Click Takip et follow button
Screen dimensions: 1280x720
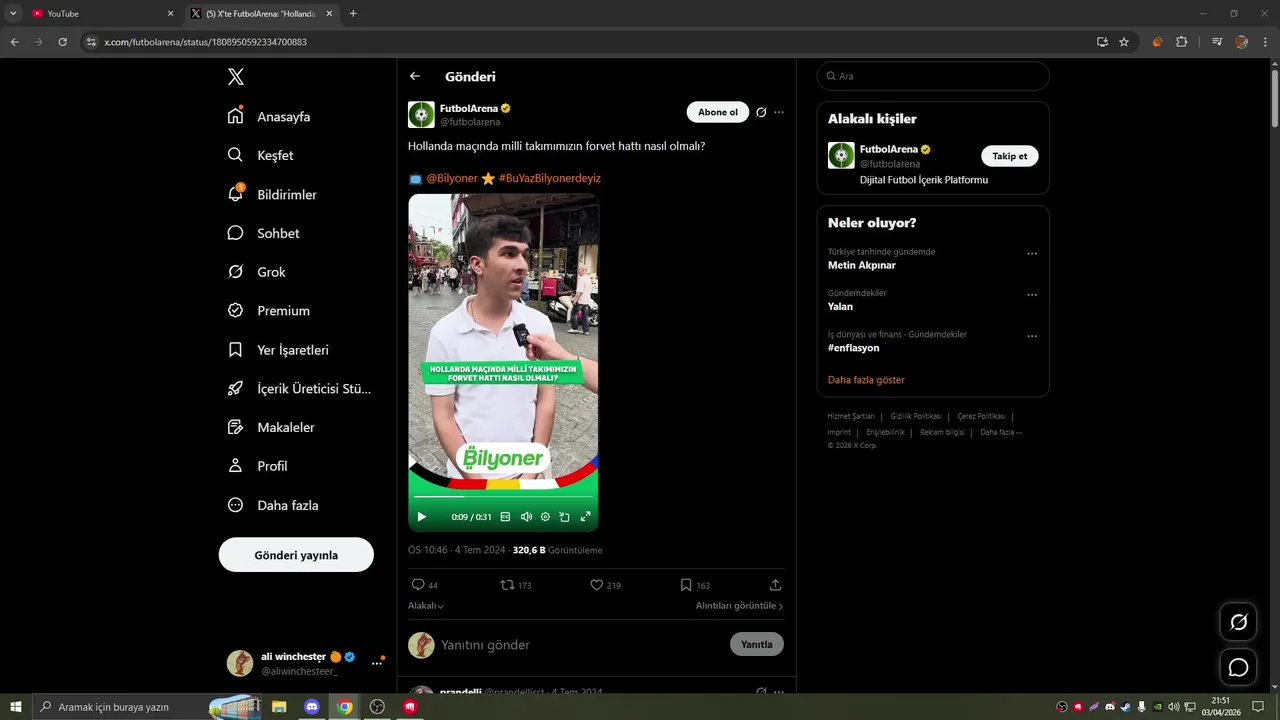click(x=1010, y=156)
